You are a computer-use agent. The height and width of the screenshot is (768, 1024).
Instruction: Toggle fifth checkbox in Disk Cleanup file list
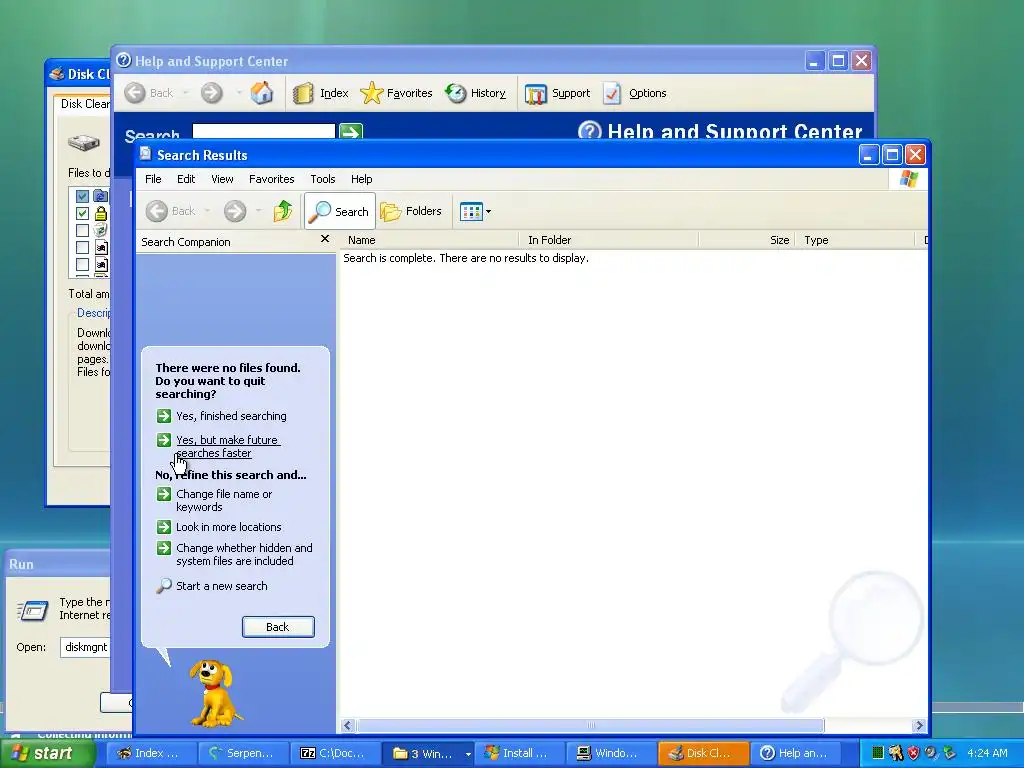pyautogui.click(x=82, y=264)
